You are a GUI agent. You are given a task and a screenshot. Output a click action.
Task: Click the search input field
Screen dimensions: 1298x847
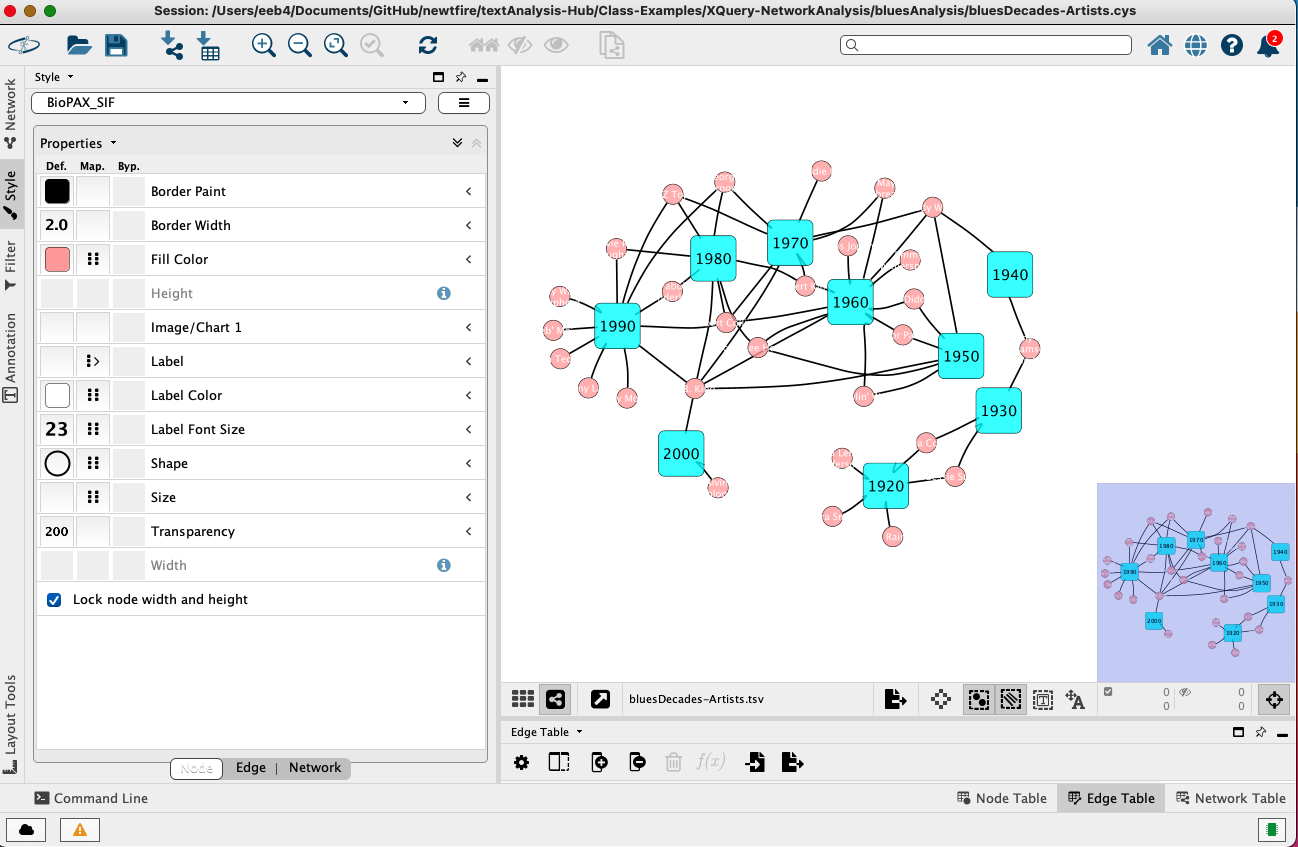(985, 45)
